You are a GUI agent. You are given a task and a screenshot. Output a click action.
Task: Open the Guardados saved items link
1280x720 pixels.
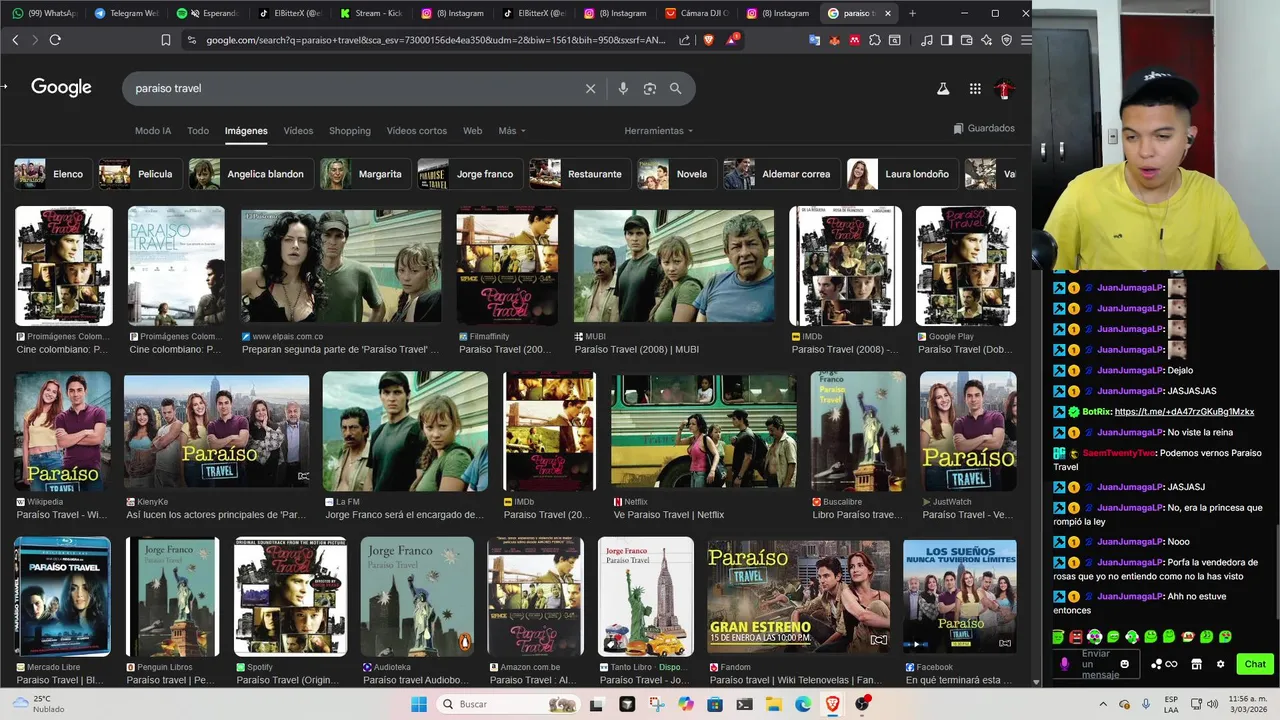click(984, 128)
